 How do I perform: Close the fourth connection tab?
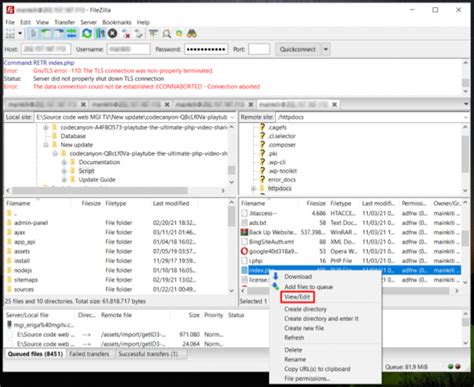[x=334, y=105]
